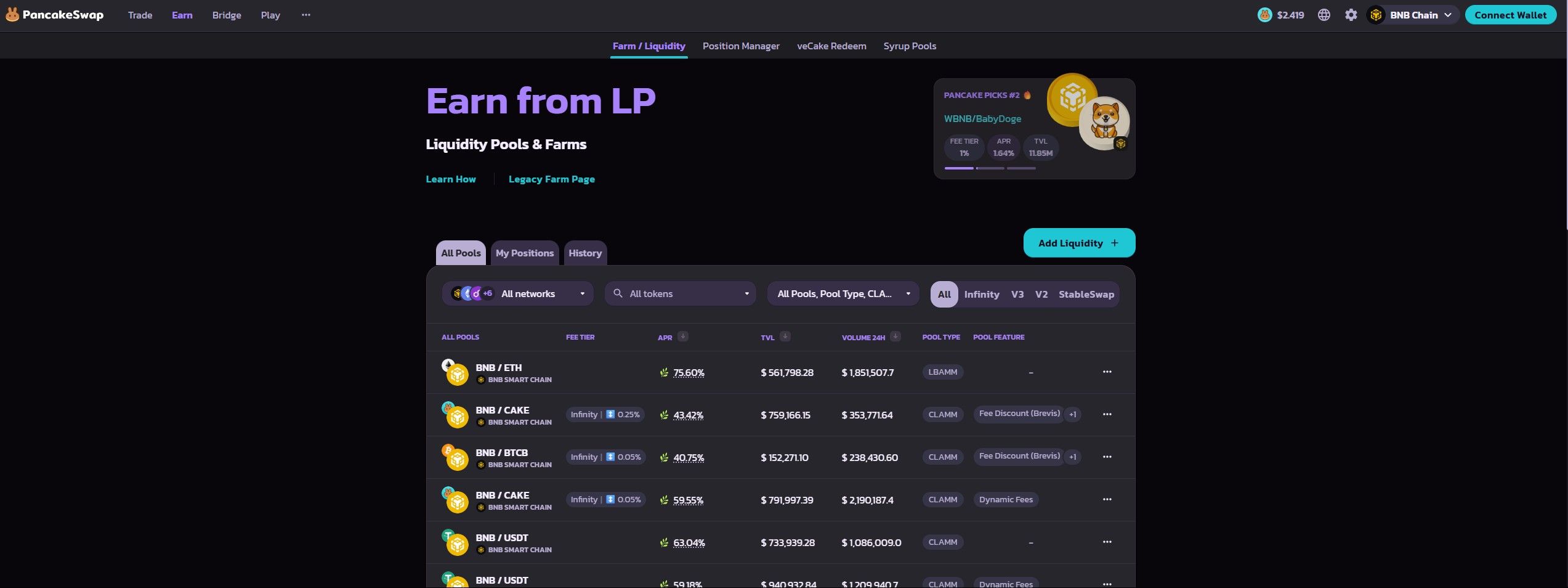Open the Pool Type filter dropdown

pos(843,294)
